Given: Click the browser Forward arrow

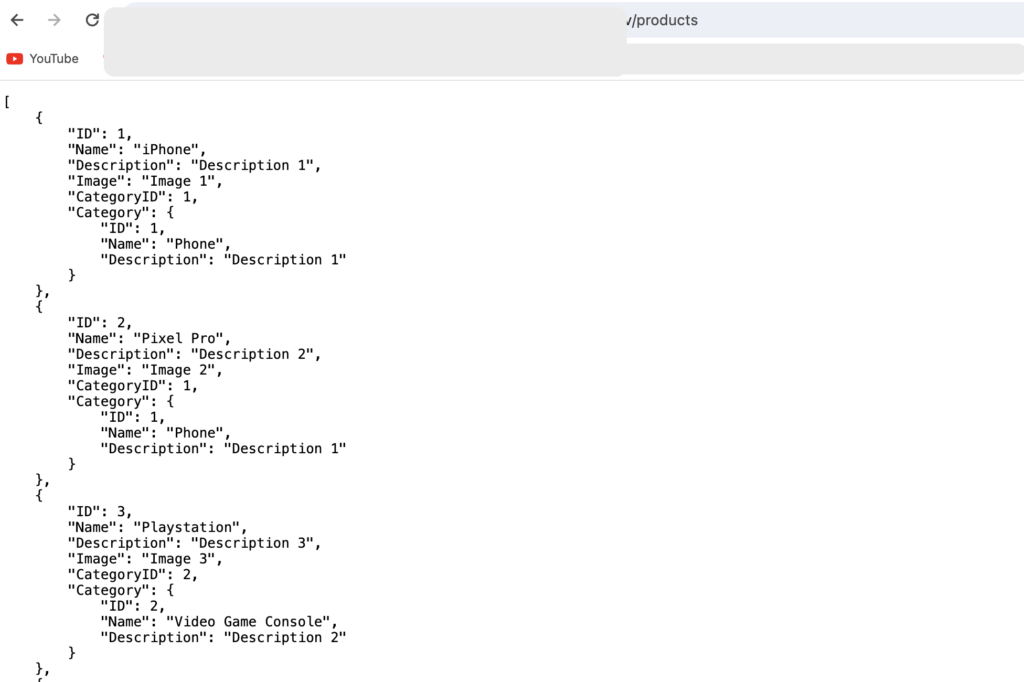Looking at the screenshot, I should pyautogui.click(x=54, y=20).
